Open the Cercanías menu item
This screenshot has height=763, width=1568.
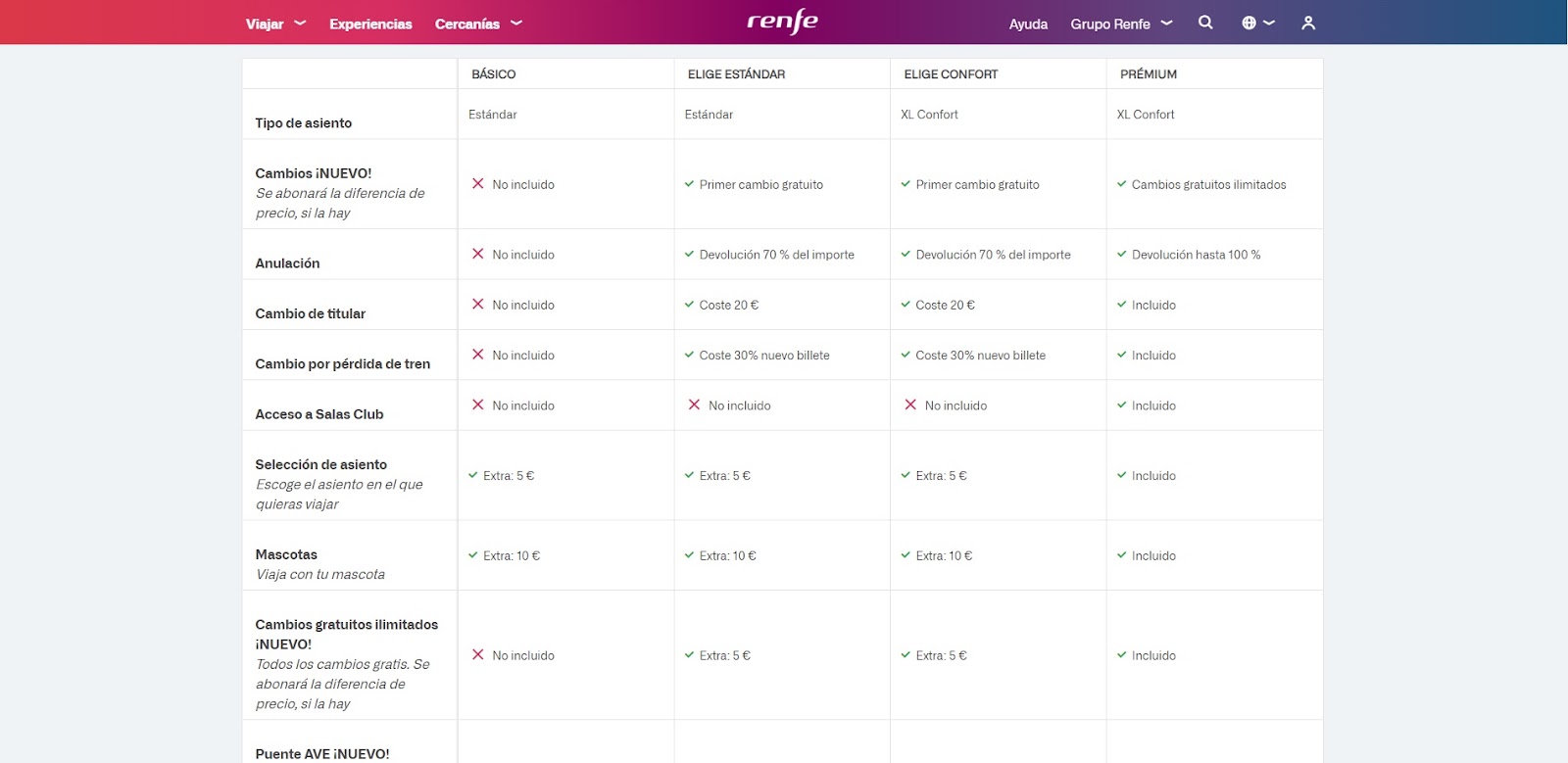coord(467,24)
